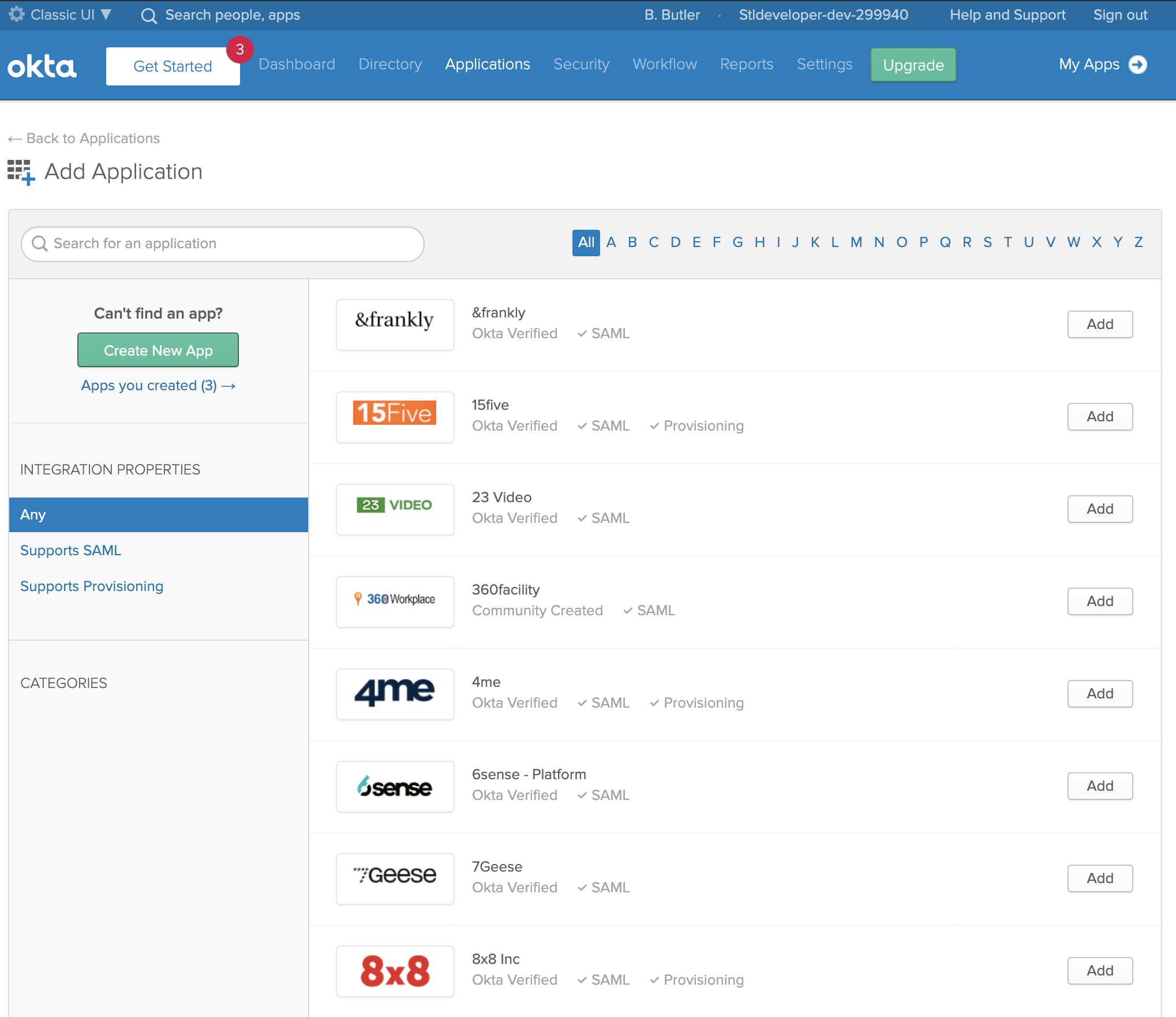Open the Directory menu

390,64
